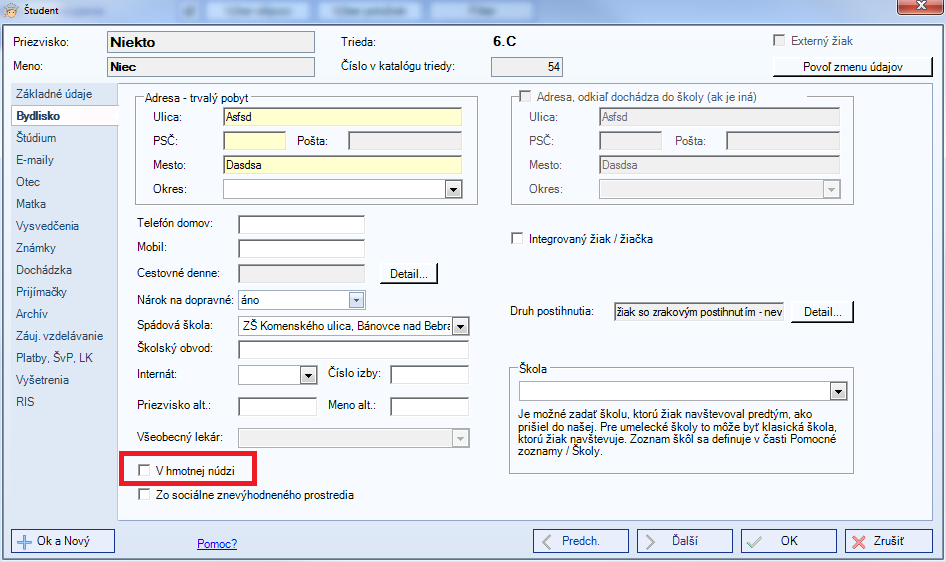Screen dimensions: 946x562
Task: Open the Známky section
Action: pyautogui.click(x=36, y=248)
